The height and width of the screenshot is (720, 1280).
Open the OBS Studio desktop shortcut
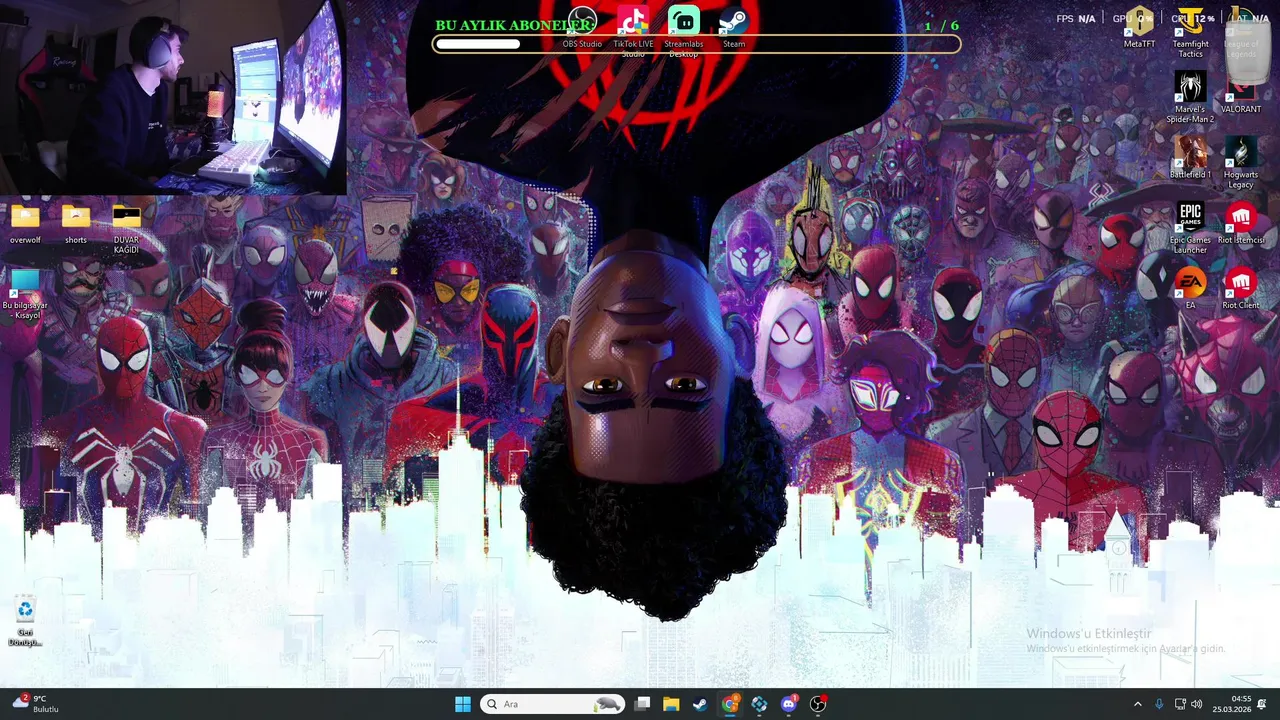(x=582, y=28)
